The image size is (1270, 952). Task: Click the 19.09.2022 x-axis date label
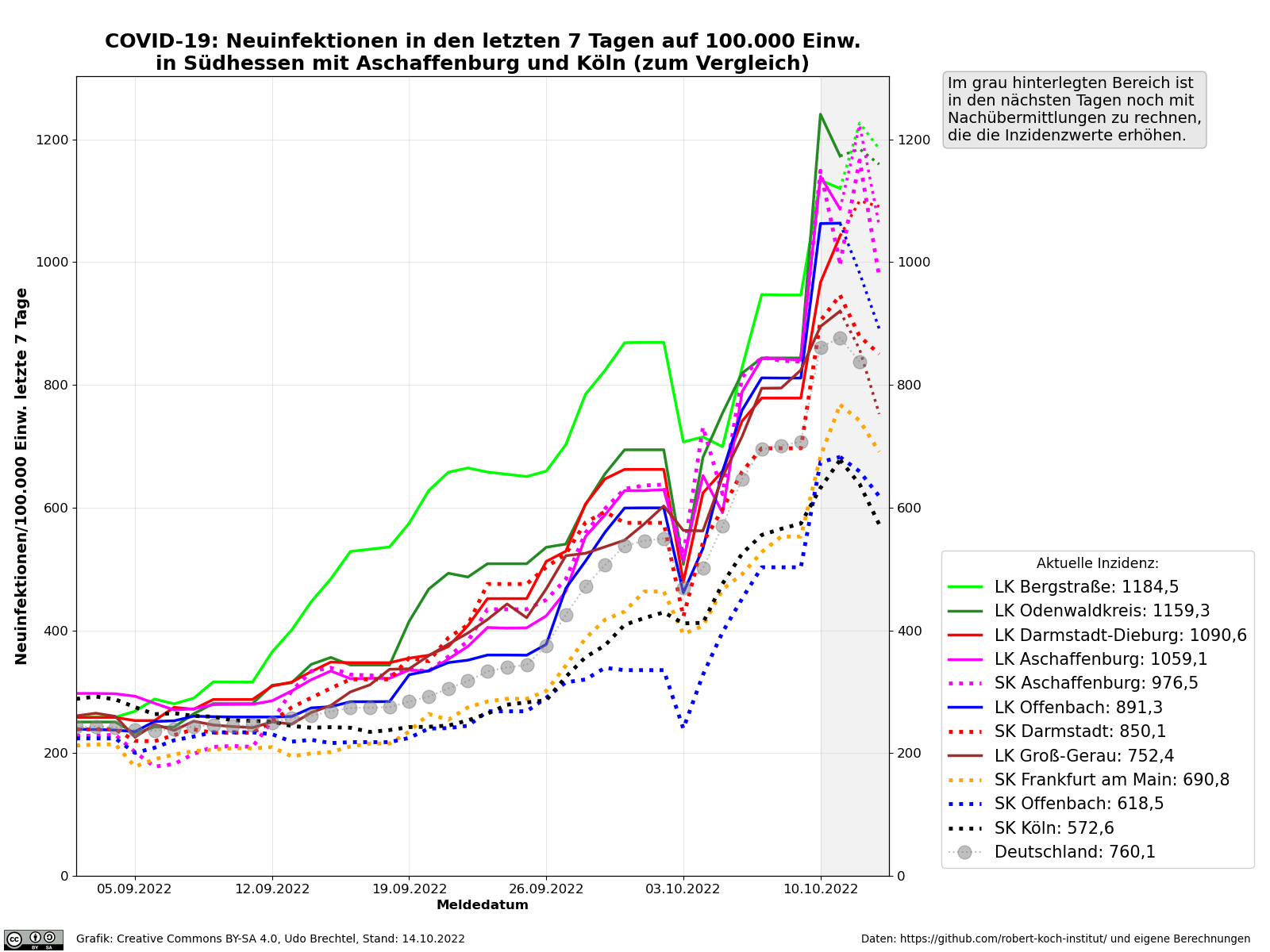(x=409, y=889)
